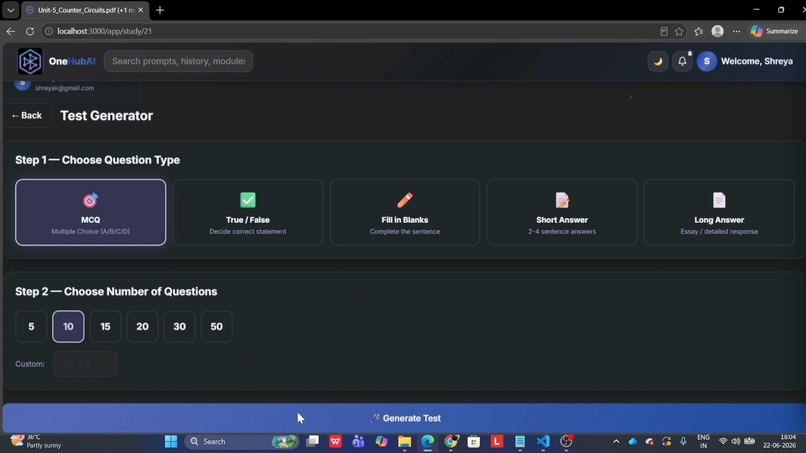Image resolution: width=806 pixels, height=453 pixels.
Task: Click the shreyak@gmail.com email text
Action: (65, 88)
